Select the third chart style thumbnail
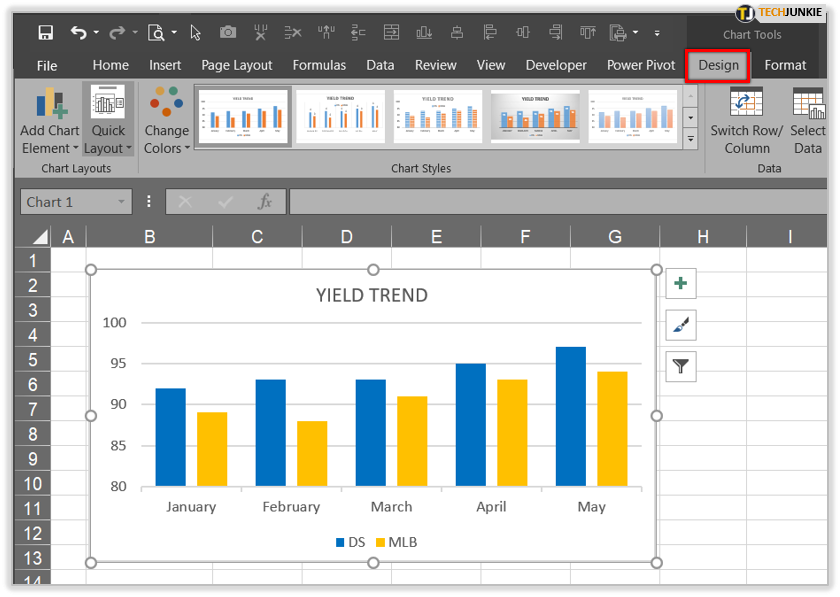840x597 pixels. click(x=438, y=116)
